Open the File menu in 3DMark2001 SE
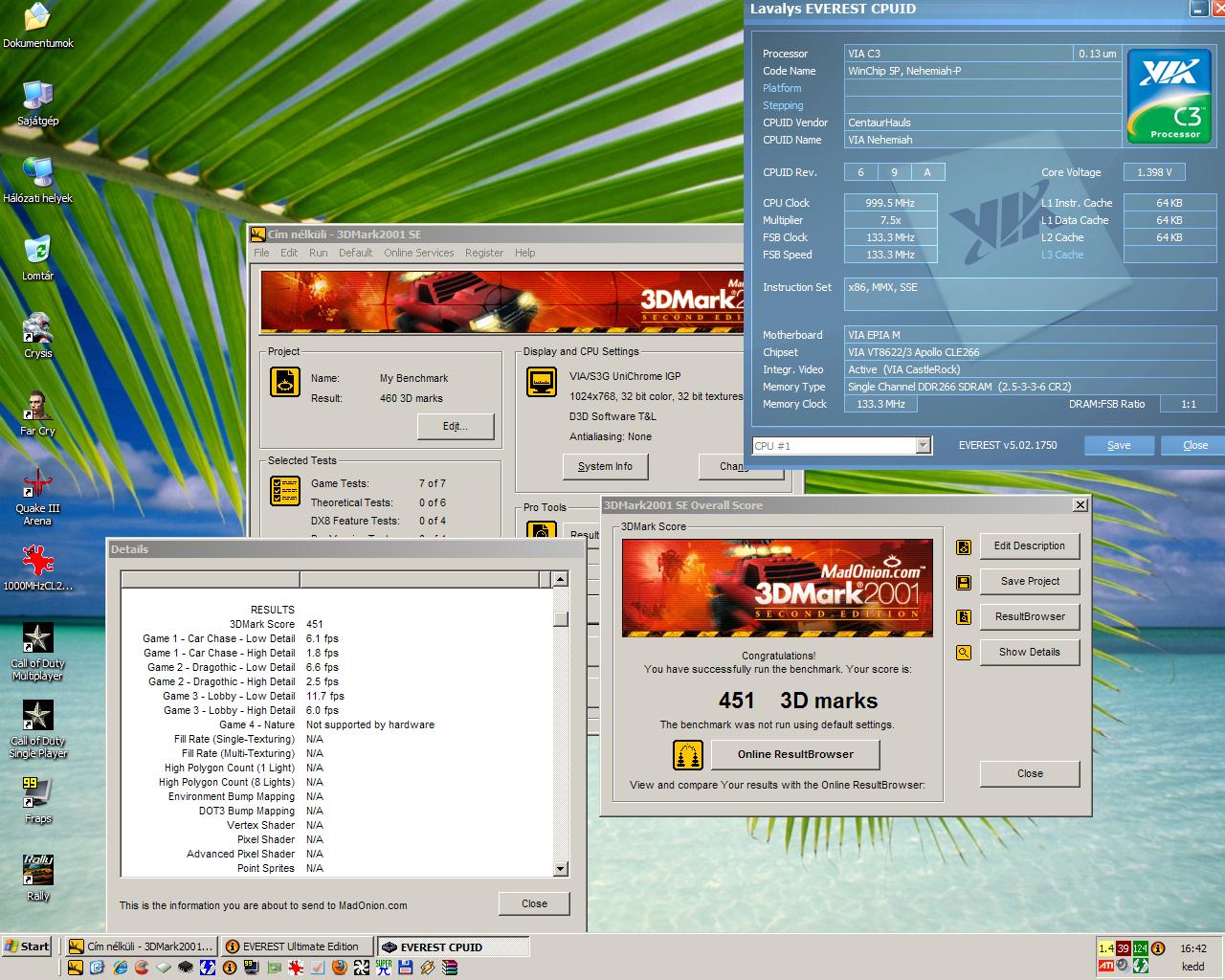Screen dimensions: 1225x980 click(x=261, y=253)
